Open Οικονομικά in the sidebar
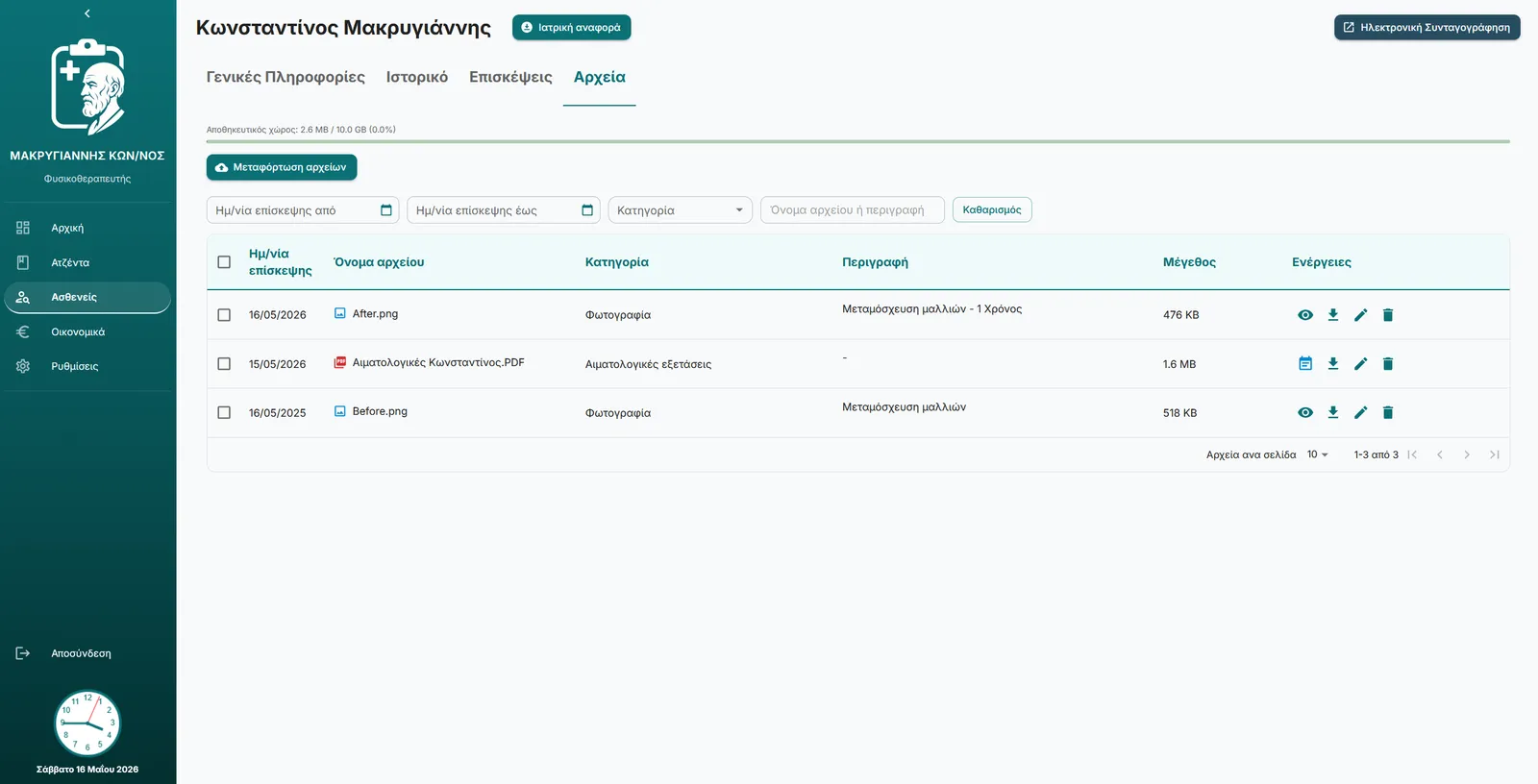1538x784 pixels. tap(87, 331)
